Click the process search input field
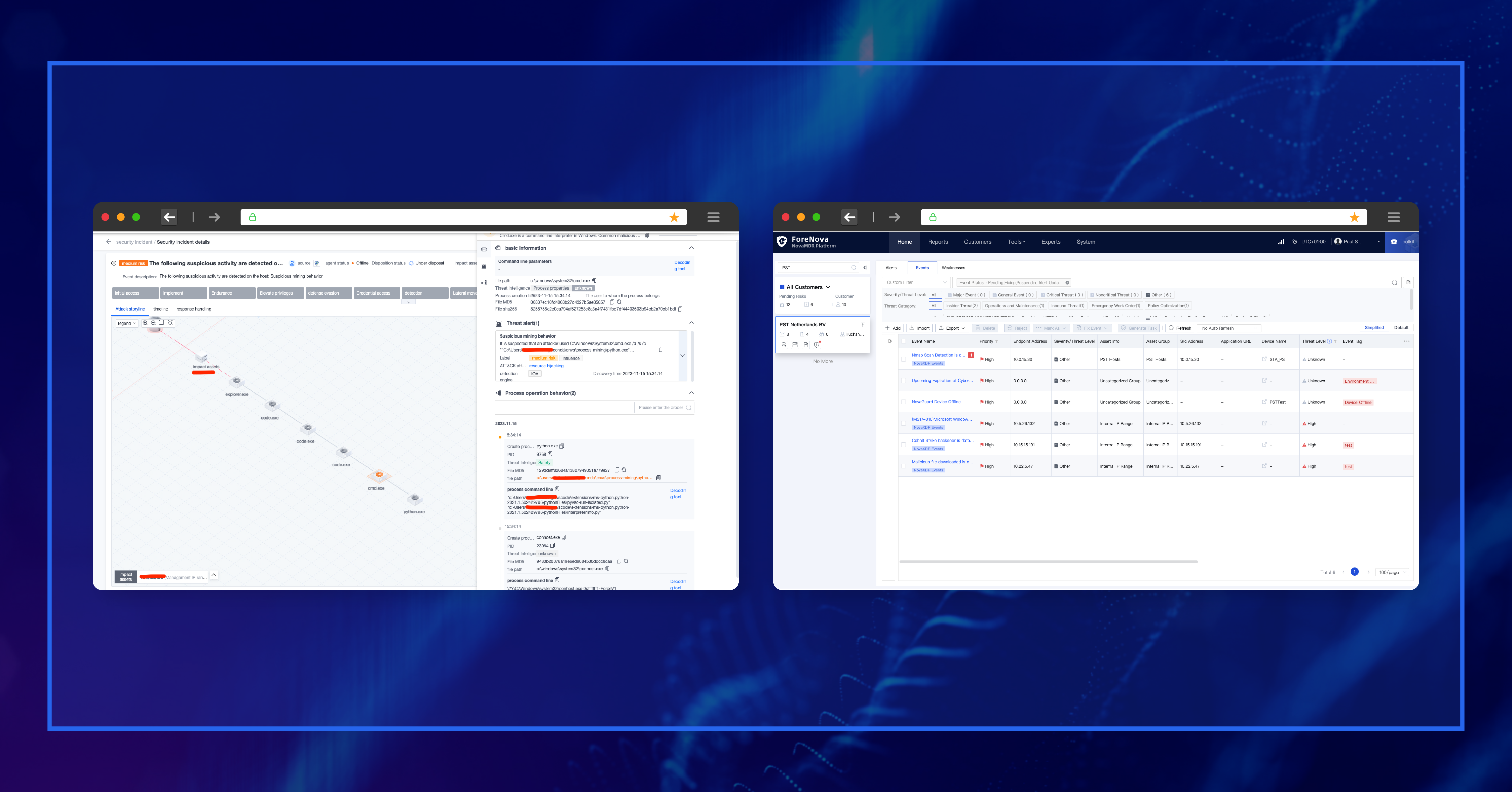Viewport: 1512px width, 792px height. [660, 408]
